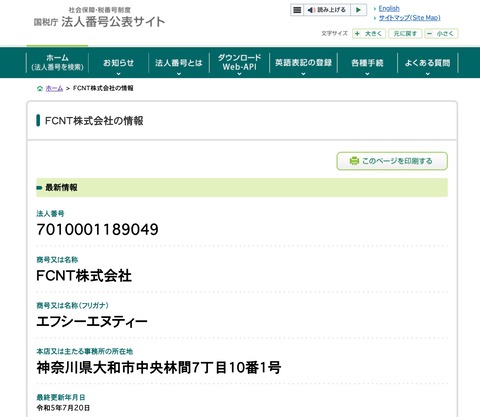Expand the 法人番号とは dropdown menu
The image size is (480, 417).
point(179,63)
